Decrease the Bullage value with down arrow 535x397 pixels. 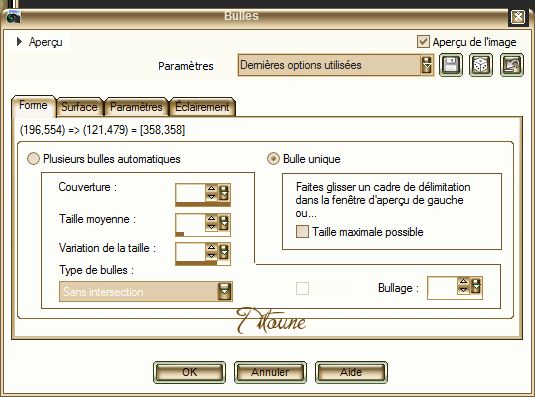click(463, 290)
